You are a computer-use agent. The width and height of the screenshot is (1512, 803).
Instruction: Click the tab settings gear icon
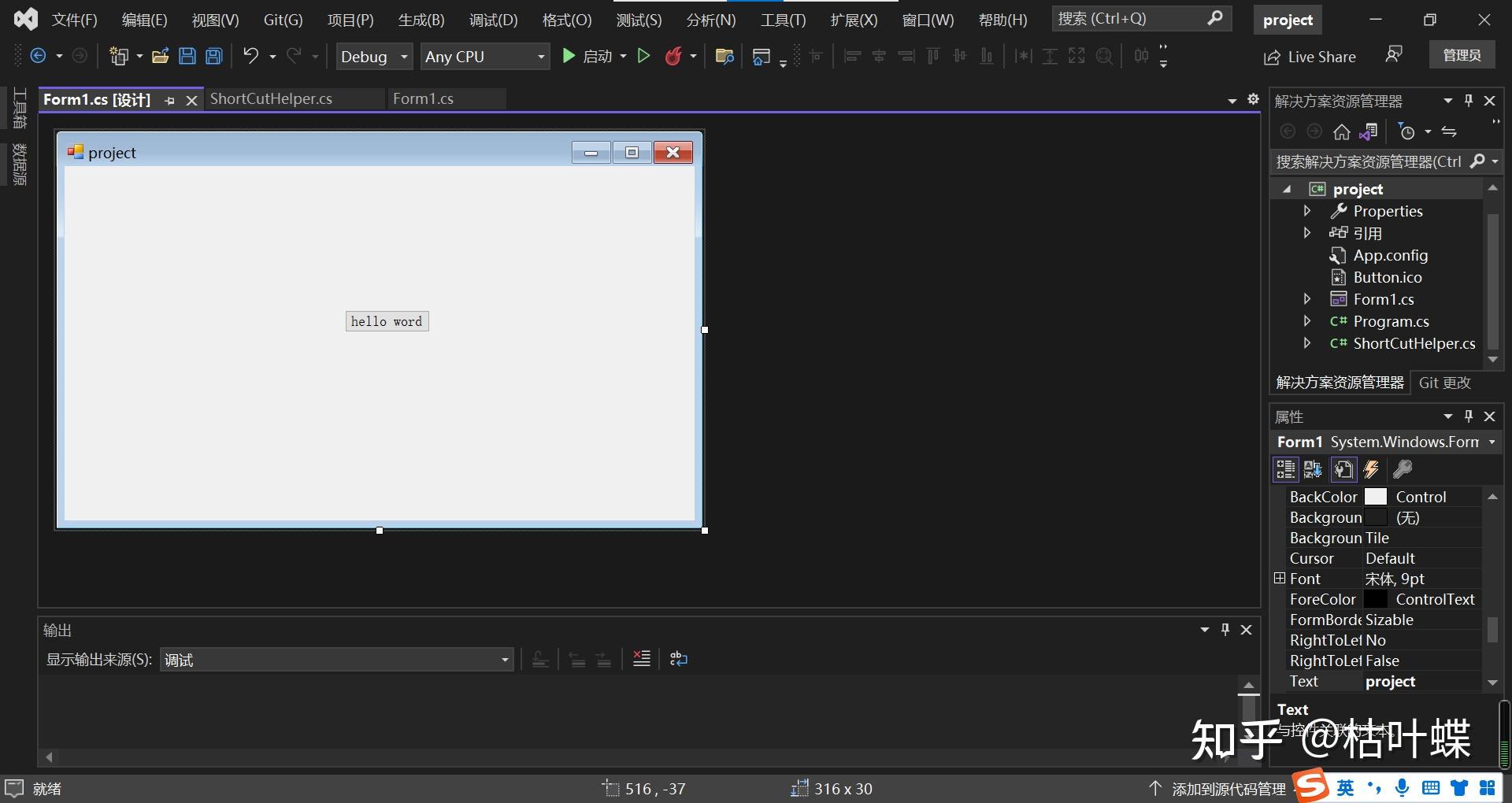click(1254, 99)
